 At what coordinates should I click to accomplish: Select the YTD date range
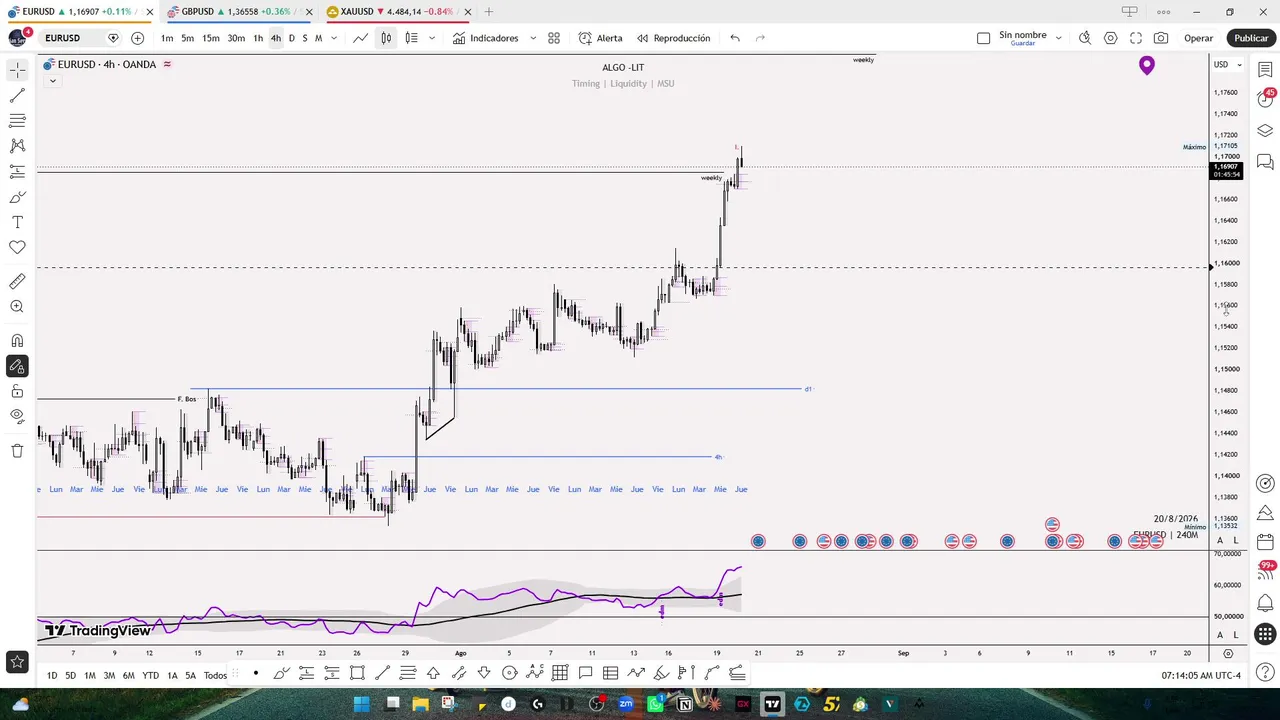[150, 676]
